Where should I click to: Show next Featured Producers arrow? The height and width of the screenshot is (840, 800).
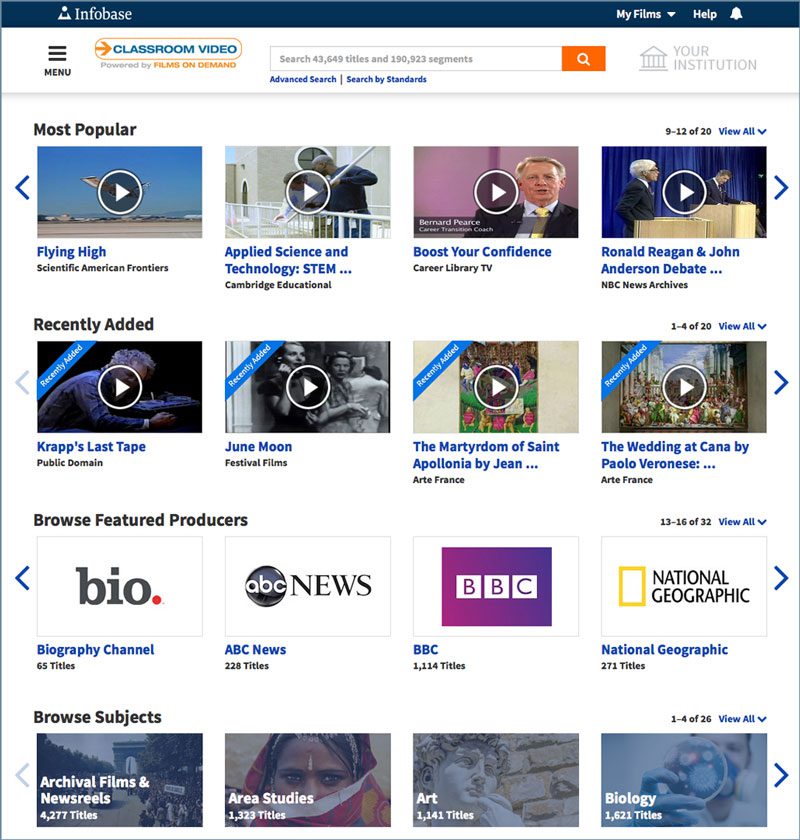(781, 578)
